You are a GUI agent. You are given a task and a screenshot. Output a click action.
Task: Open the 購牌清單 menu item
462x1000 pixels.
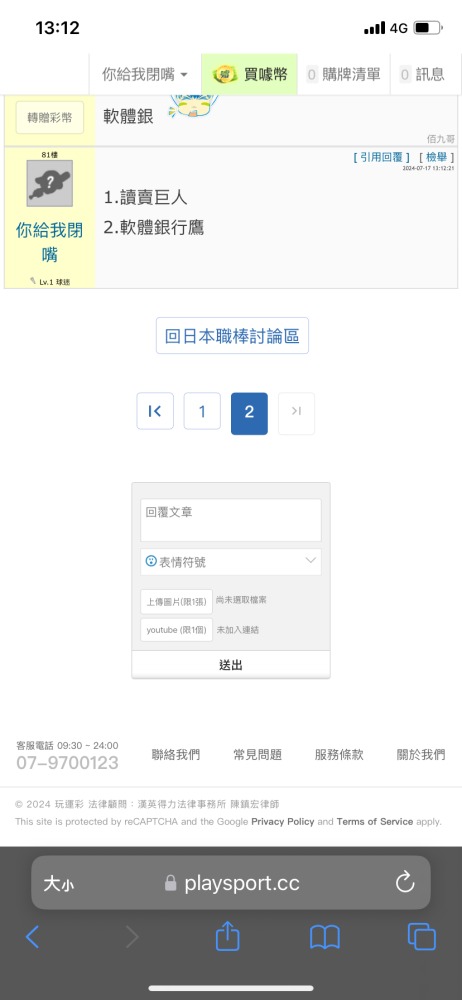click(344, 74)
